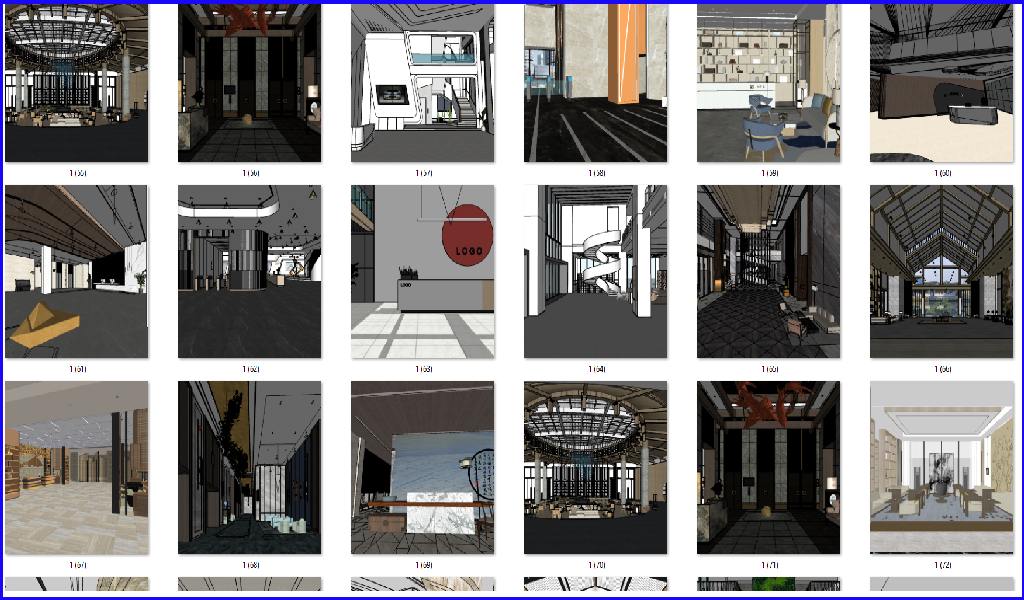Open the third-row circular dome ceiling thumbnail
The image size is (1024, 600).
pyautogui.click(x=596, y=467)
